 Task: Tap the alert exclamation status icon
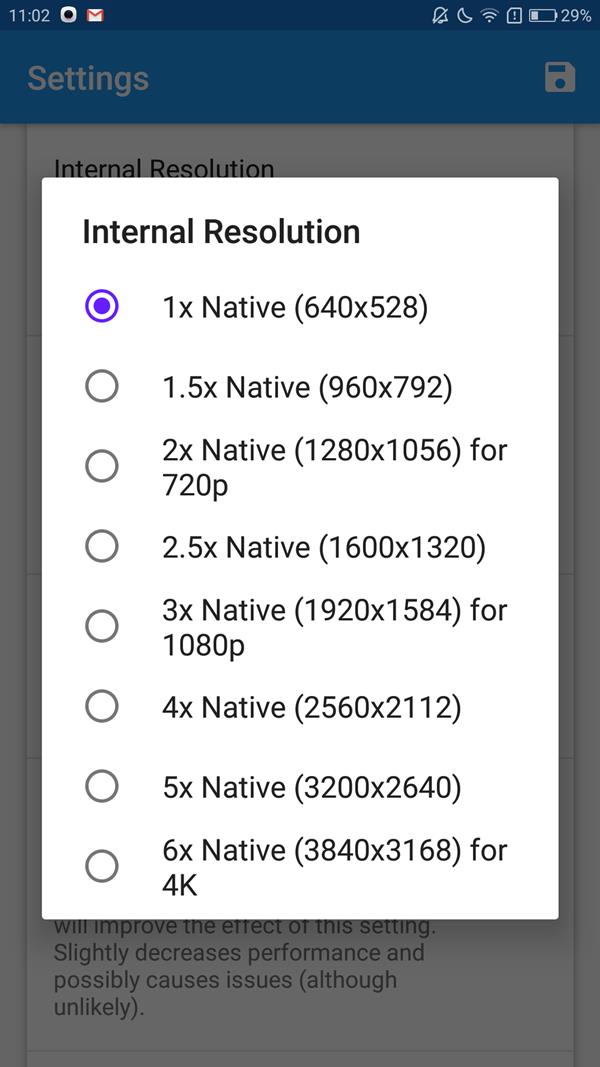pos(514,15)
